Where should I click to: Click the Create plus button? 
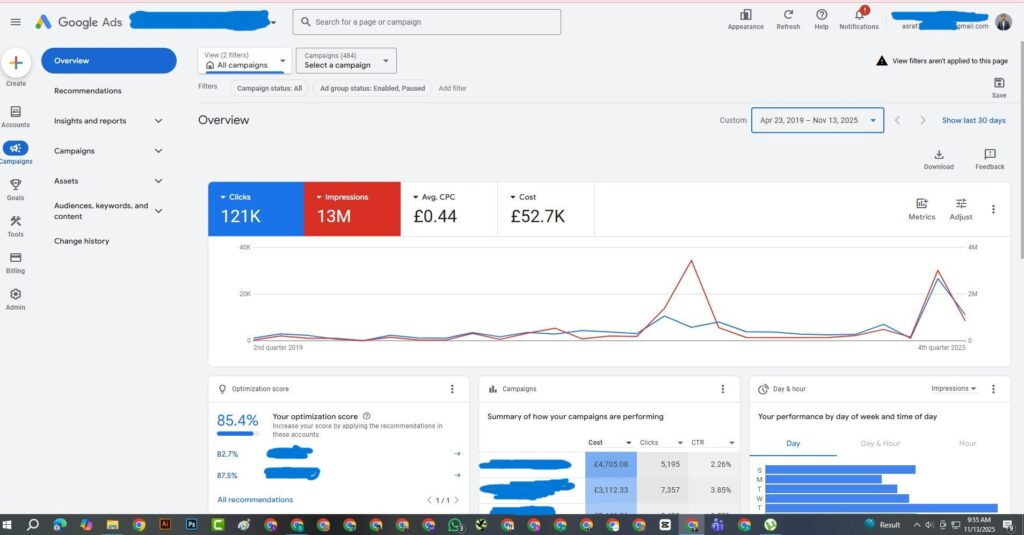pyautogui.click(x=16, y=63)
